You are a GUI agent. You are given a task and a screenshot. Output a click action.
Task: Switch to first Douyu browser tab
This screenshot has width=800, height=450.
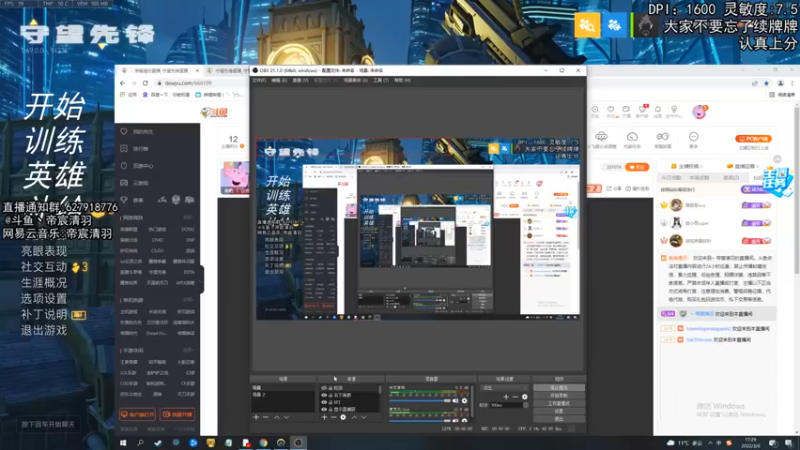click(159, 70)
